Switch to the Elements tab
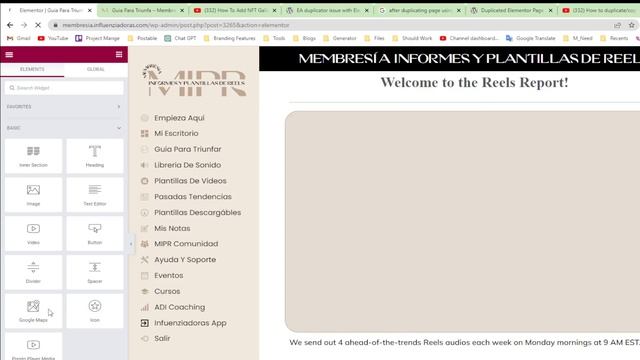 pos(32,69)
